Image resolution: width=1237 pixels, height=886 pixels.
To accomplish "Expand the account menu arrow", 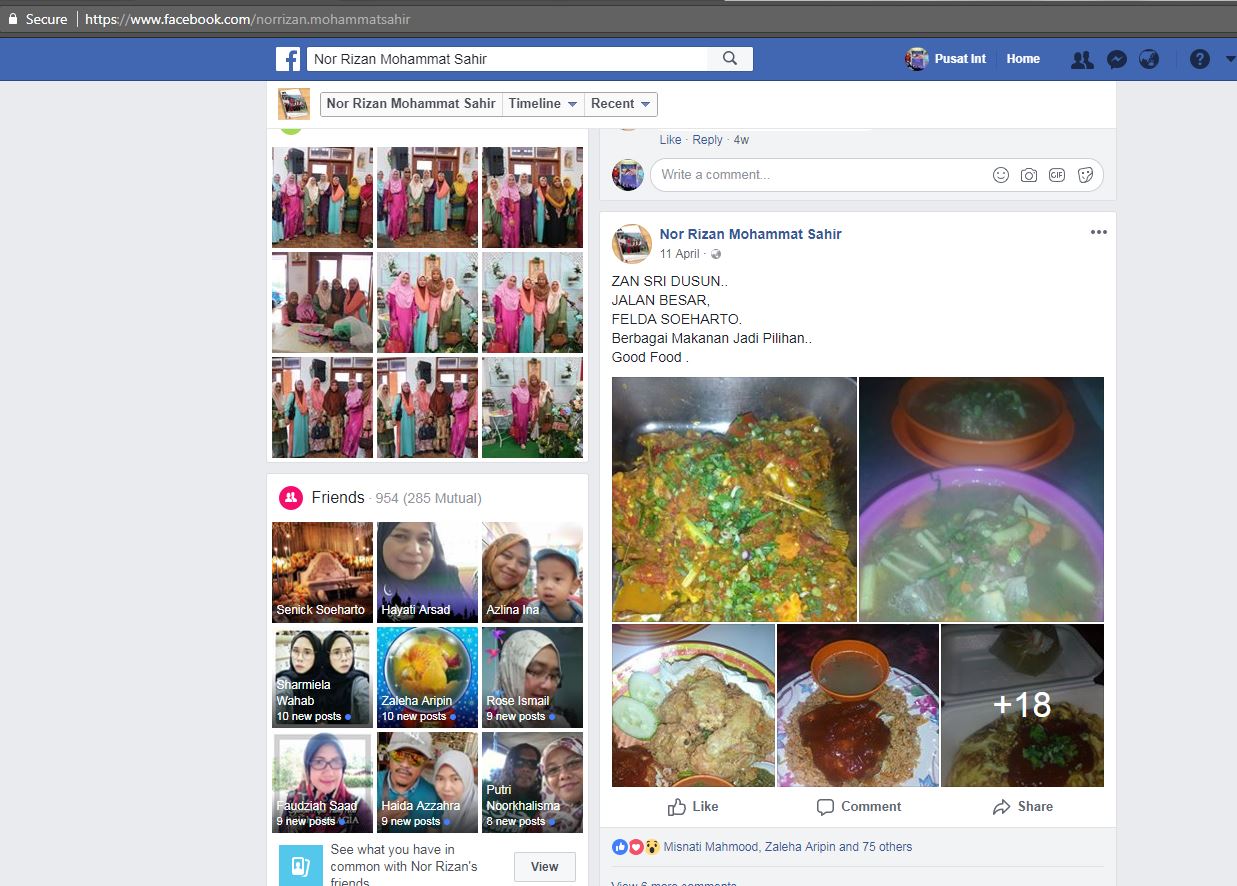I will 1230,59.
